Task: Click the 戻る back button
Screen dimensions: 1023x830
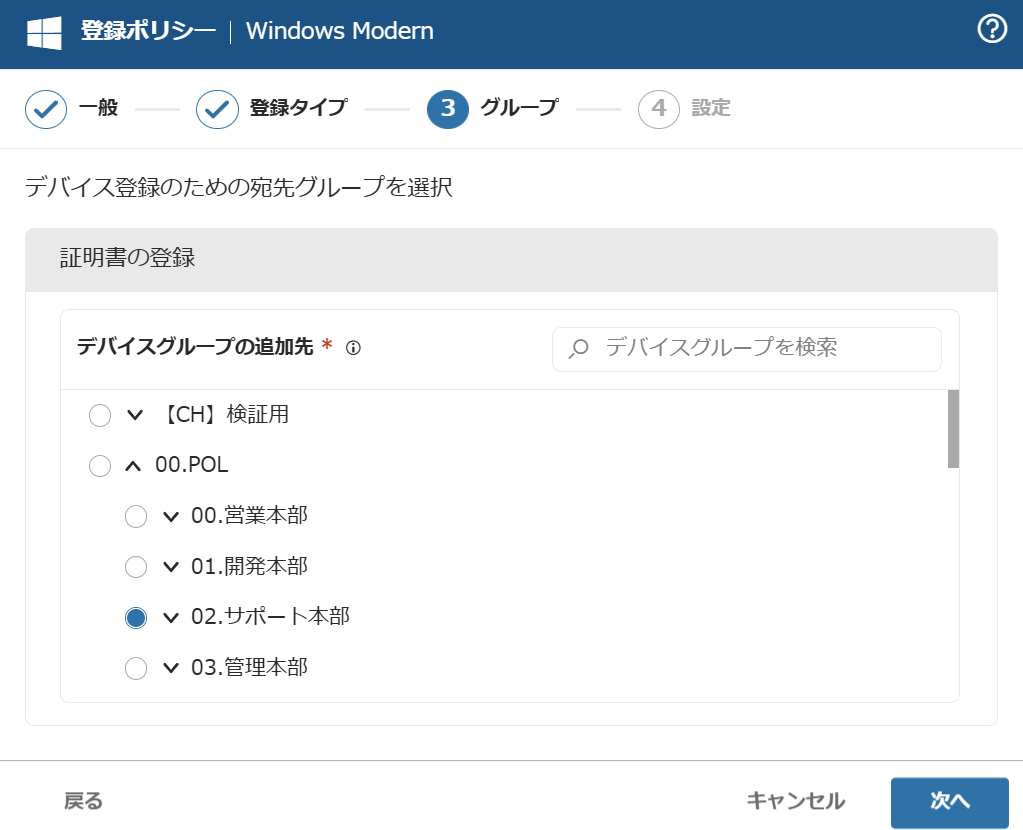Action: 84,801
